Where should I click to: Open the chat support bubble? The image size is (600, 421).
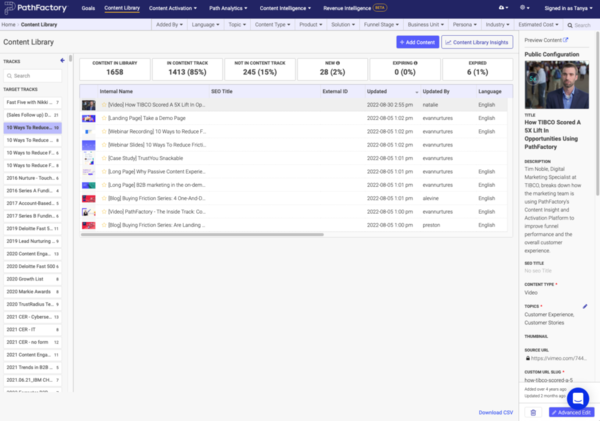tap(578, 398)
